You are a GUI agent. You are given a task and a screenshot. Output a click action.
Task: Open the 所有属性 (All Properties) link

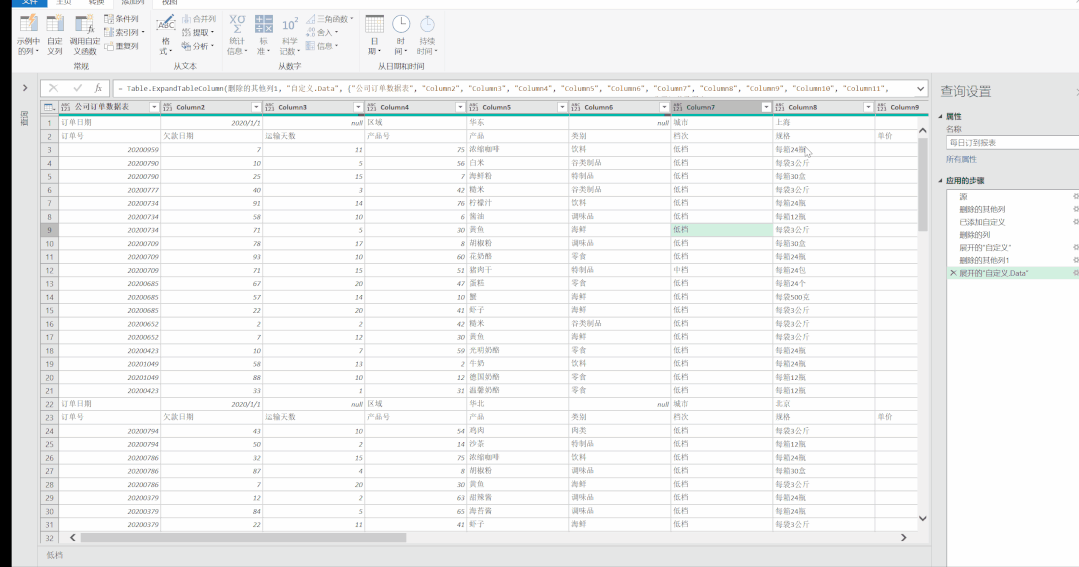tap(961, 159)
